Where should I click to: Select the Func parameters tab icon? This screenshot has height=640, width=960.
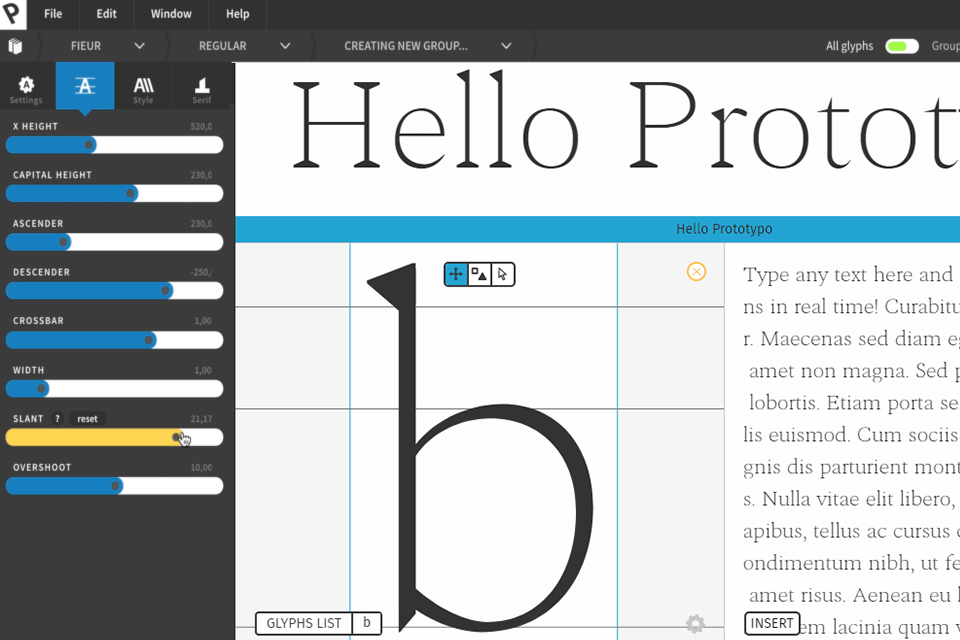point(85,86)
